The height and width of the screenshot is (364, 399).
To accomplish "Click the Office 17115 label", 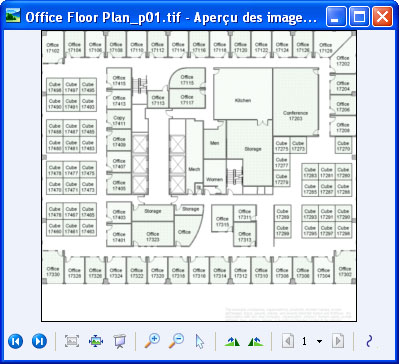I will [x=187, y=80].
